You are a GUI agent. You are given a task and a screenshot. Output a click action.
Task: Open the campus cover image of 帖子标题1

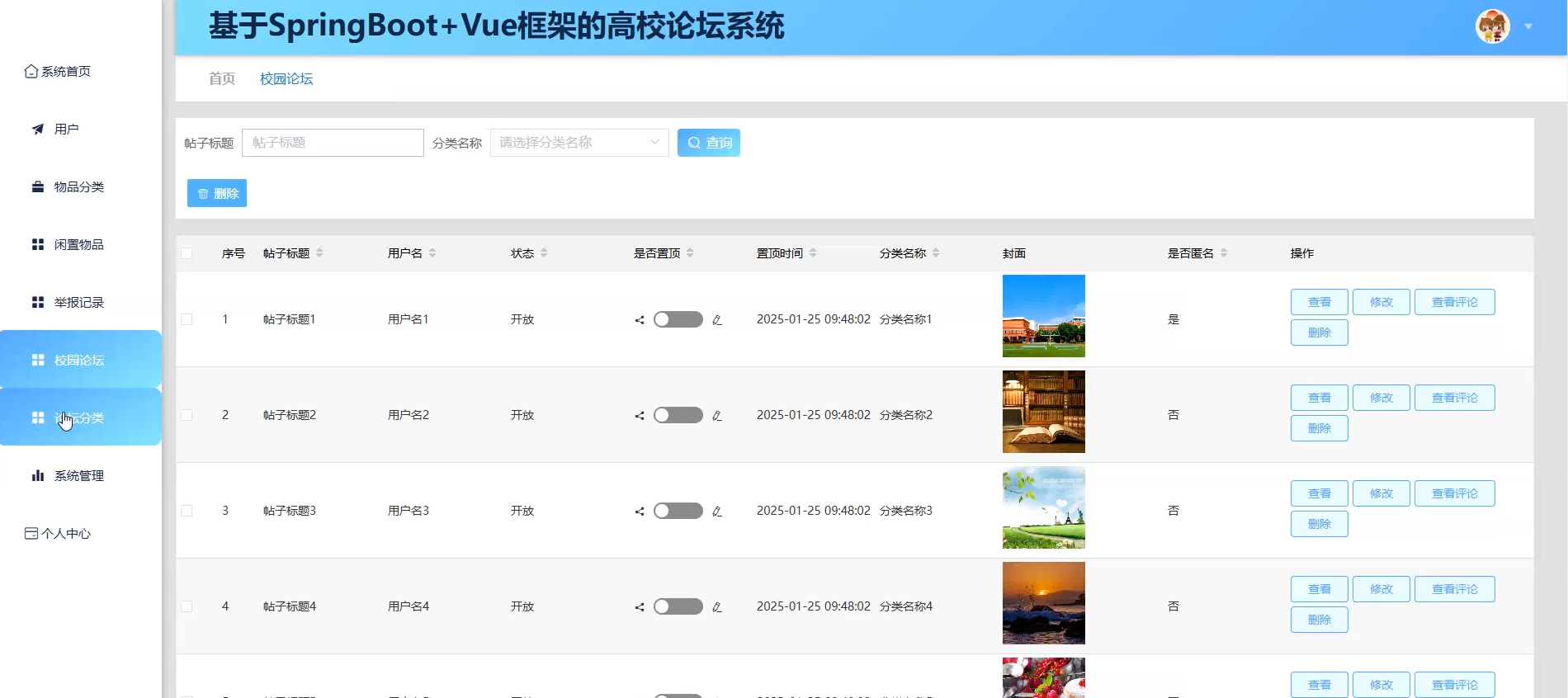click(x=1044, y=316)
